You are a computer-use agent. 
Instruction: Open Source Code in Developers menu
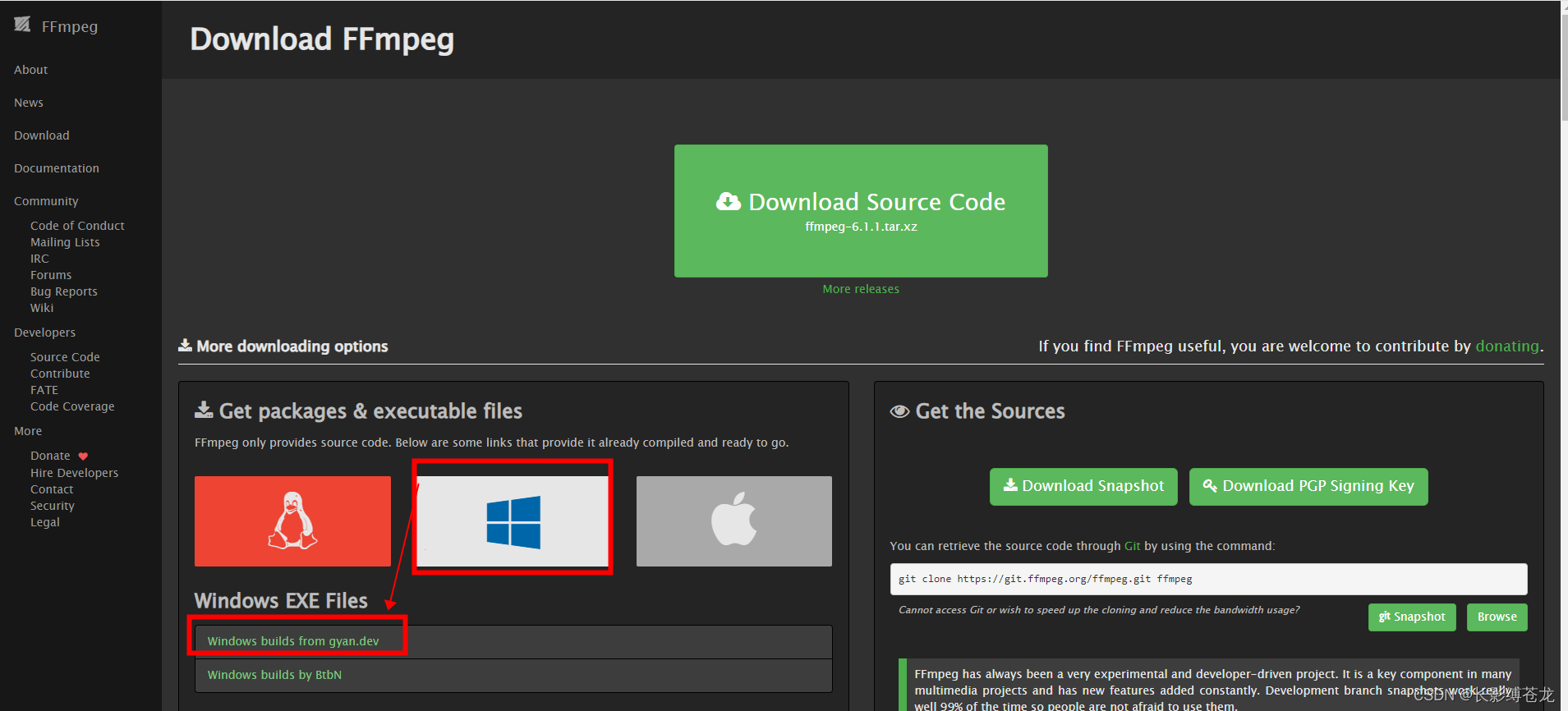tap(65, 357)
